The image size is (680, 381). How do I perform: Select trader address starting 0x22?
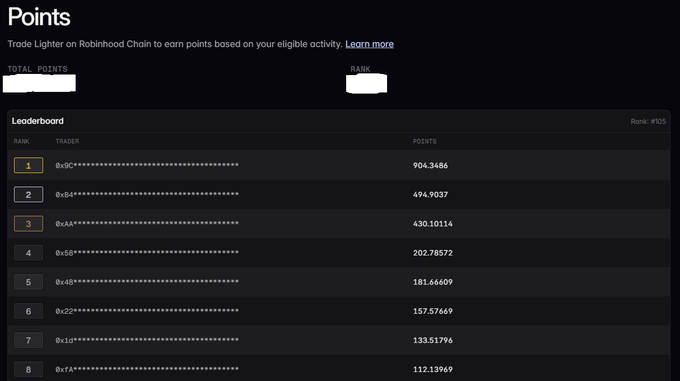(x=147, y=311)
